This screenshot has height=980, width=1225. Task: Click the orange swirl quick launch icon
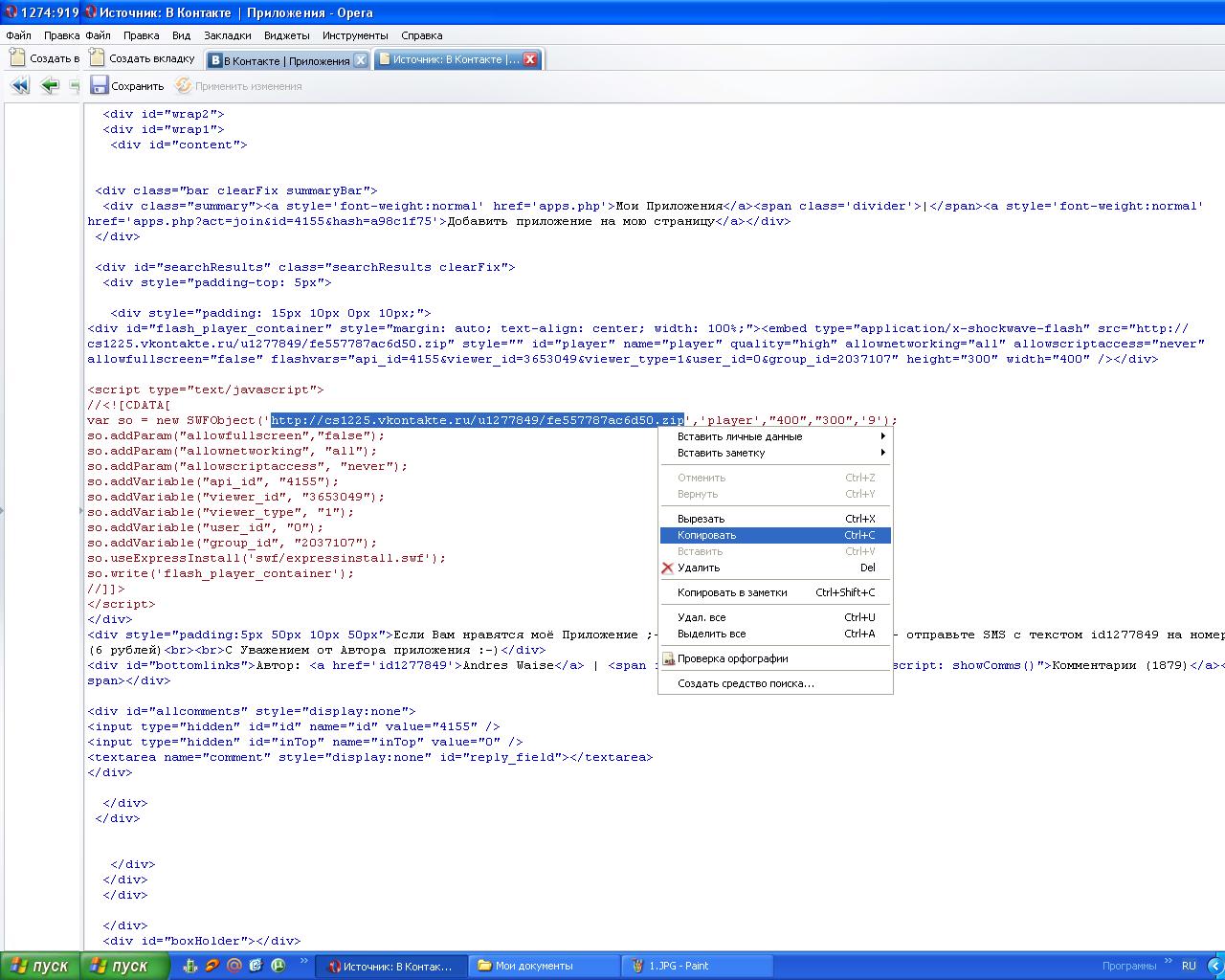tap(212, 966)
